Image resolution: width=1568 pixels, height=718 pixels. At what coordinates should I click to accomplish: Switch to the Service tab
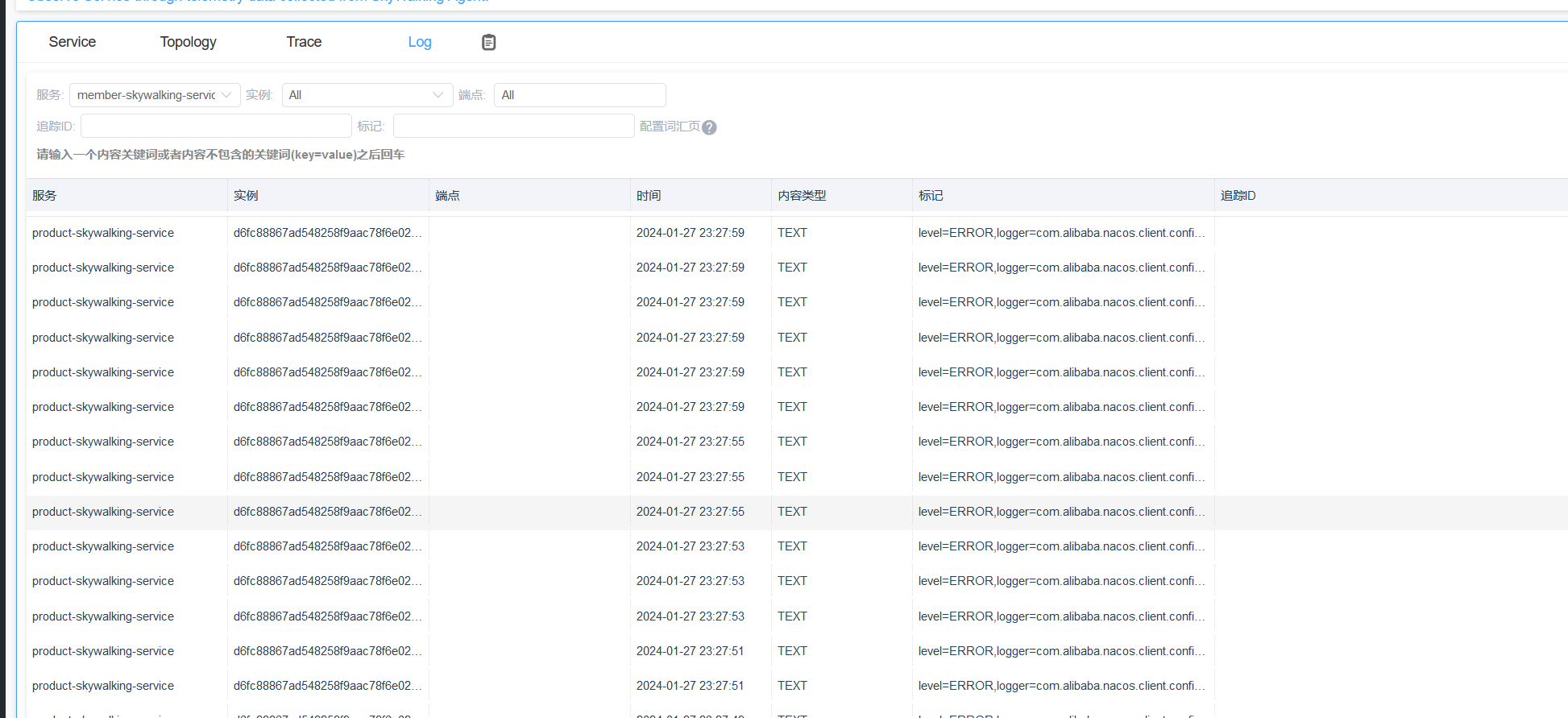73,42
